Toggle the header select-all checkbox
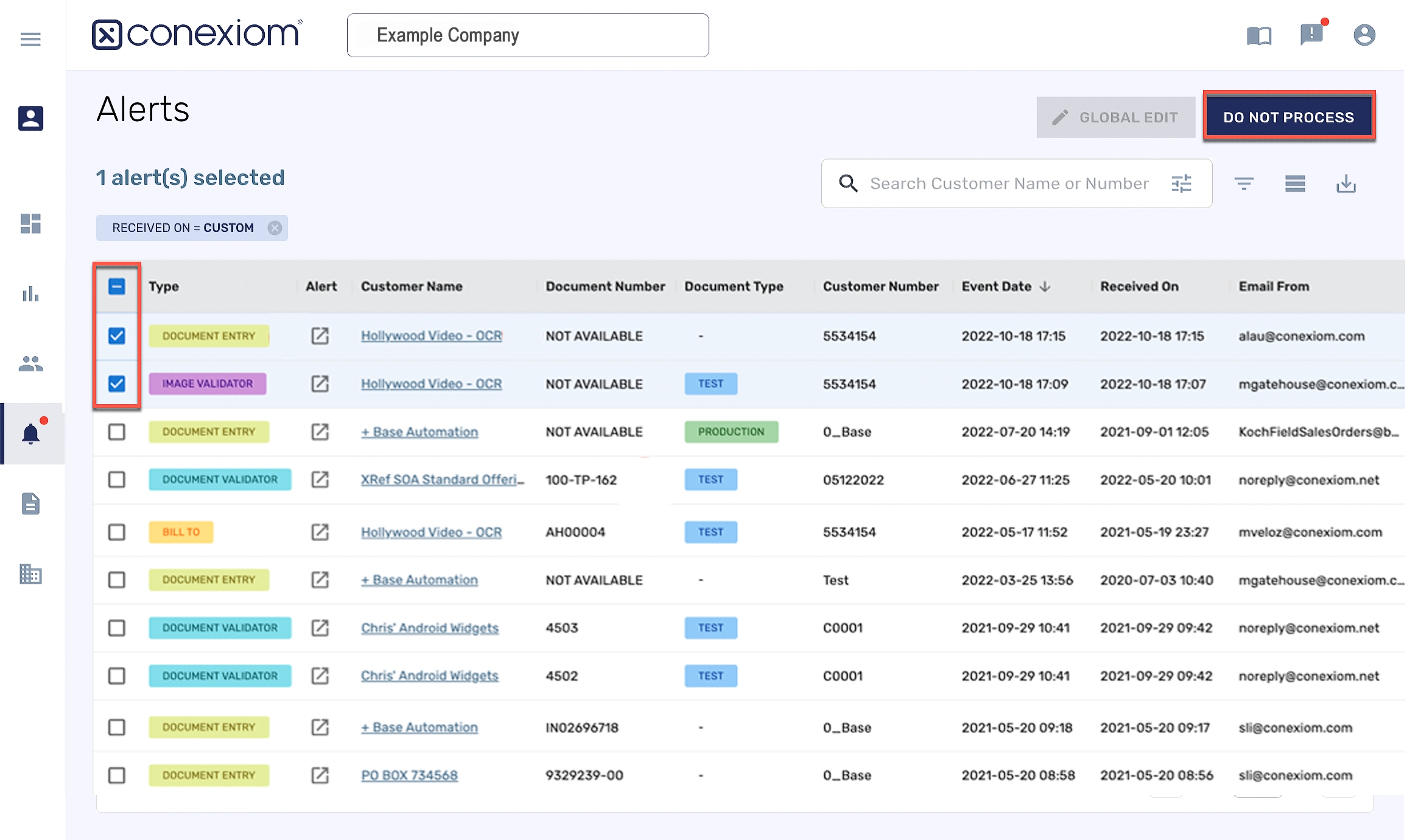Screen dimensions: 1407x840 [x=116, y=286]
